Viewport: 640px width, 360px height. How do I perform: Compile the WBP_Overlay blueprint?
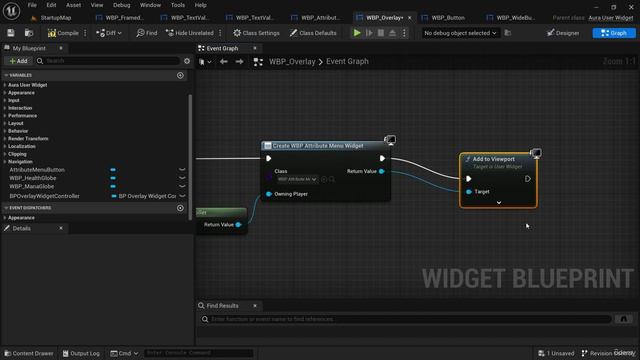(x=63, y=33)
